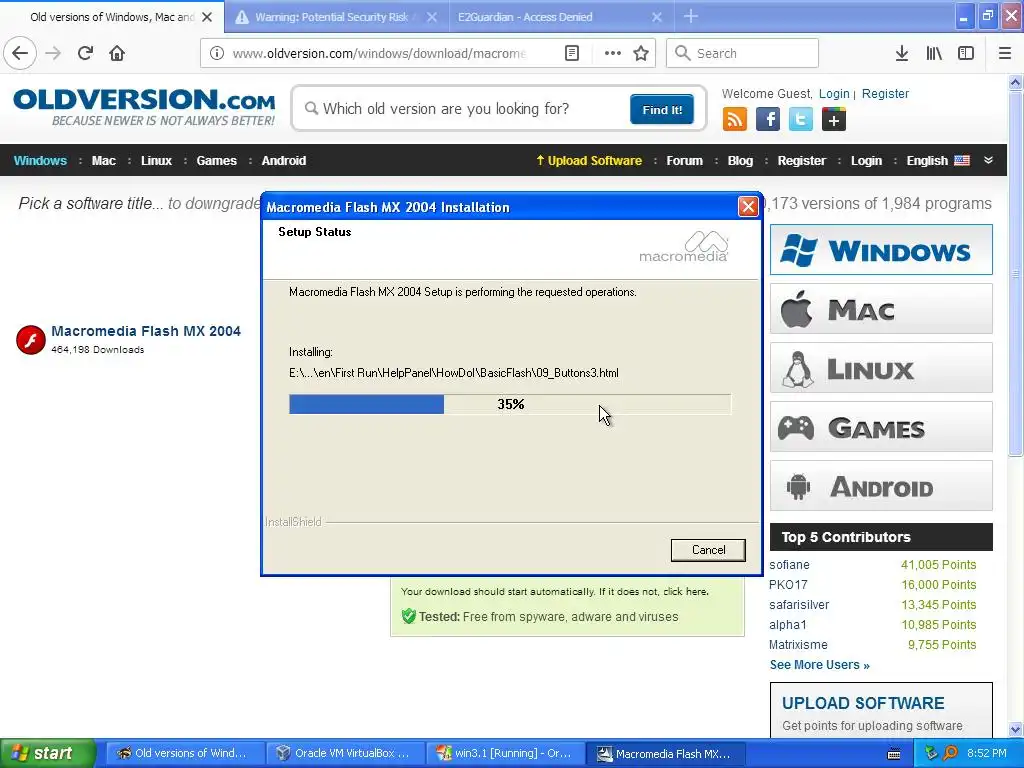Viewport: 1024px width, 768px height.
Task: Switch to E2Guardian - Access Denied tab
Action: 561,16
